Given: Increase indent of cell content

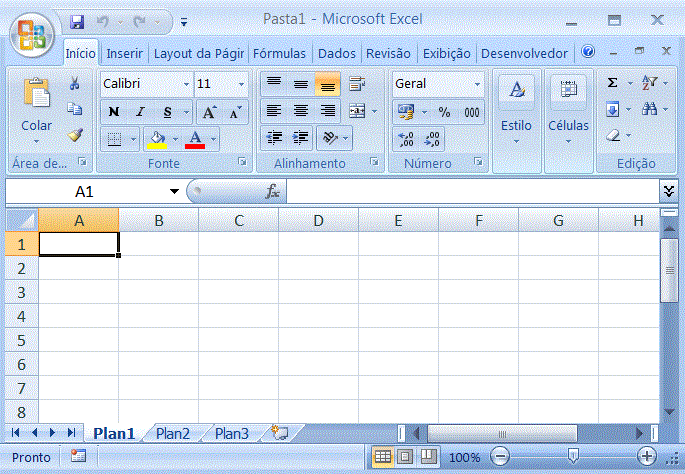Looking at the screenshot, I should pos(300,138).
